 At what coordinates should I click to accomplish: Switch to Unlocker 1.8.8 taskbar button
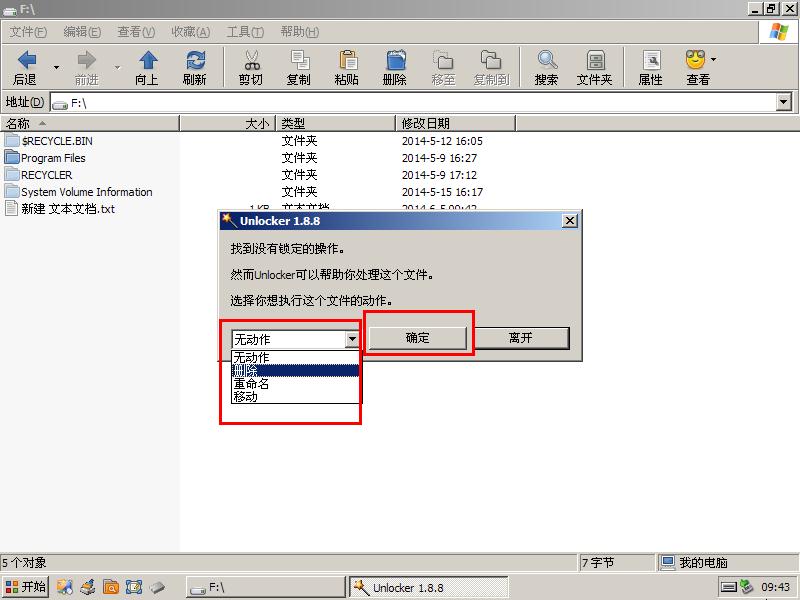coord(429,587)
